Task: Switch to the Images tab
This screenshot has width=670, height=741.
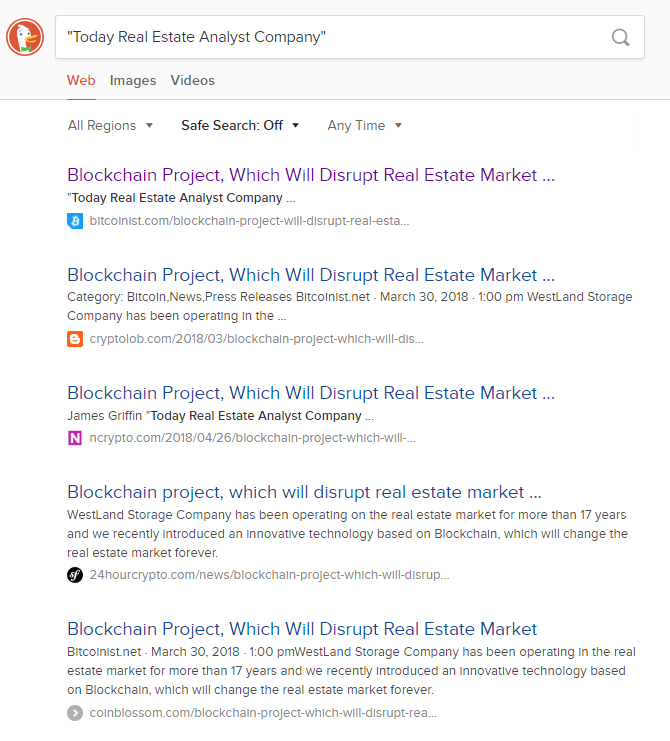Action: [x=133, y=80]
